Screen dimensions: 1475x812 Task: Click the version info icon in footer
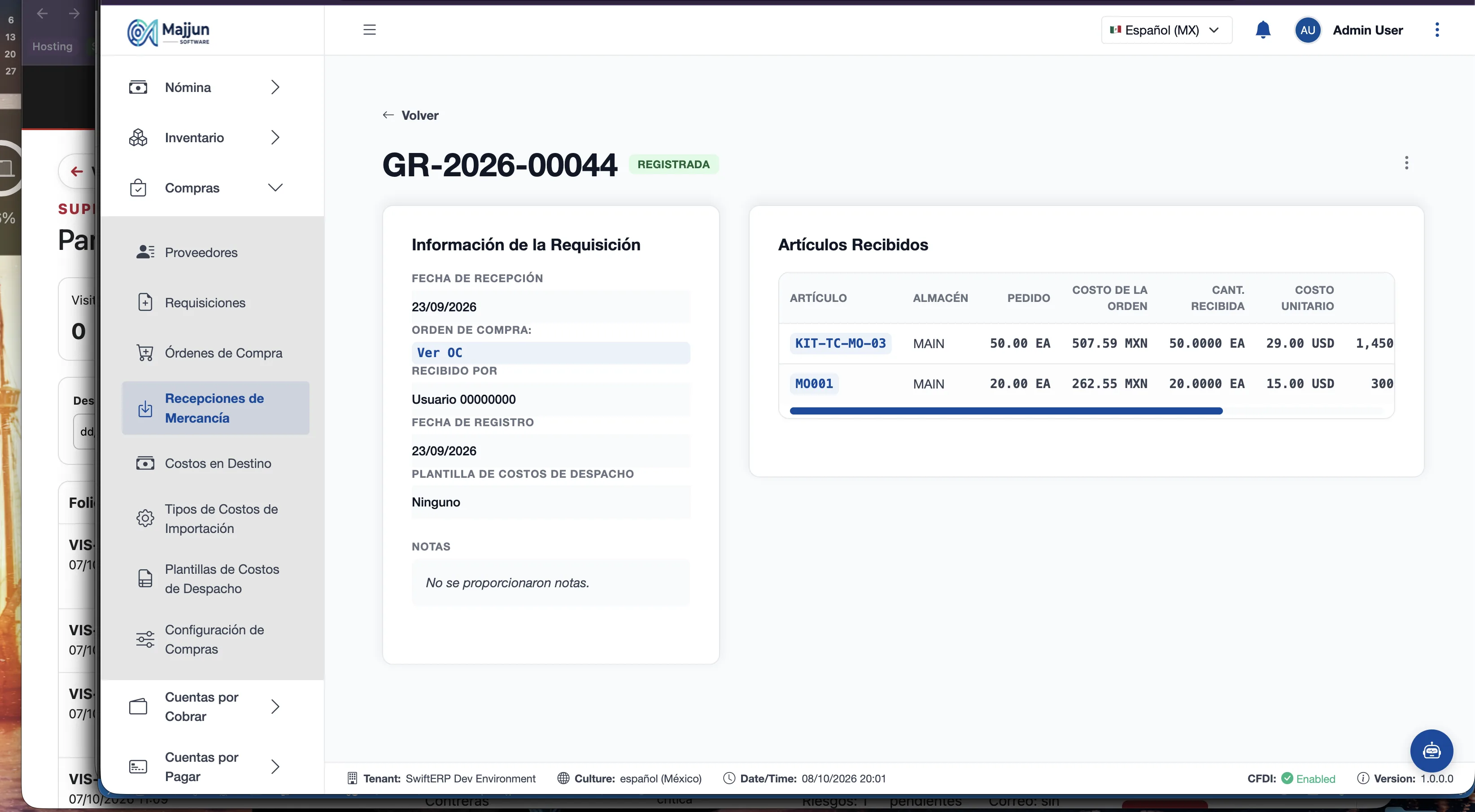pos(1363,778)
